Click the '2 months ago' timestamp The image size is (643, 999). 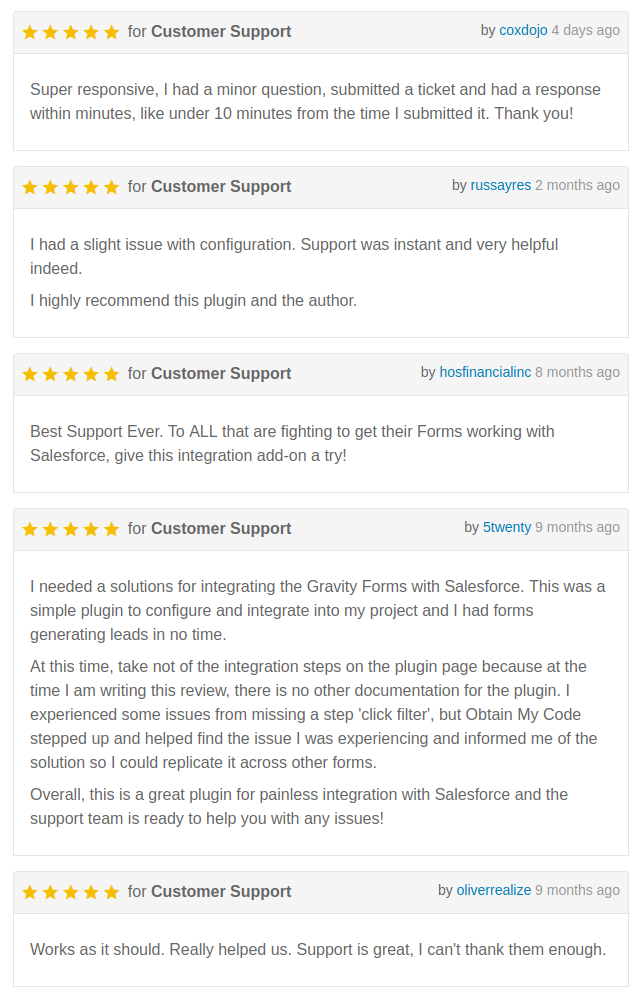click(577, 185)
